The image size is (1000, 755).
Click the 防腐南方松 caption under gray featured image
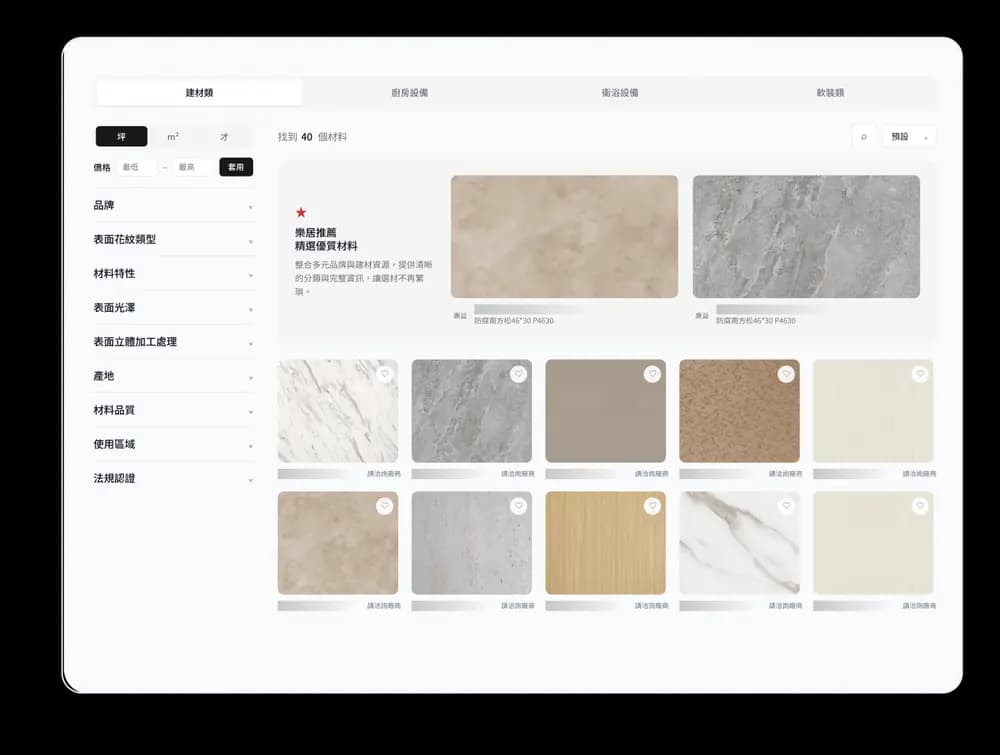coord(756,321)
